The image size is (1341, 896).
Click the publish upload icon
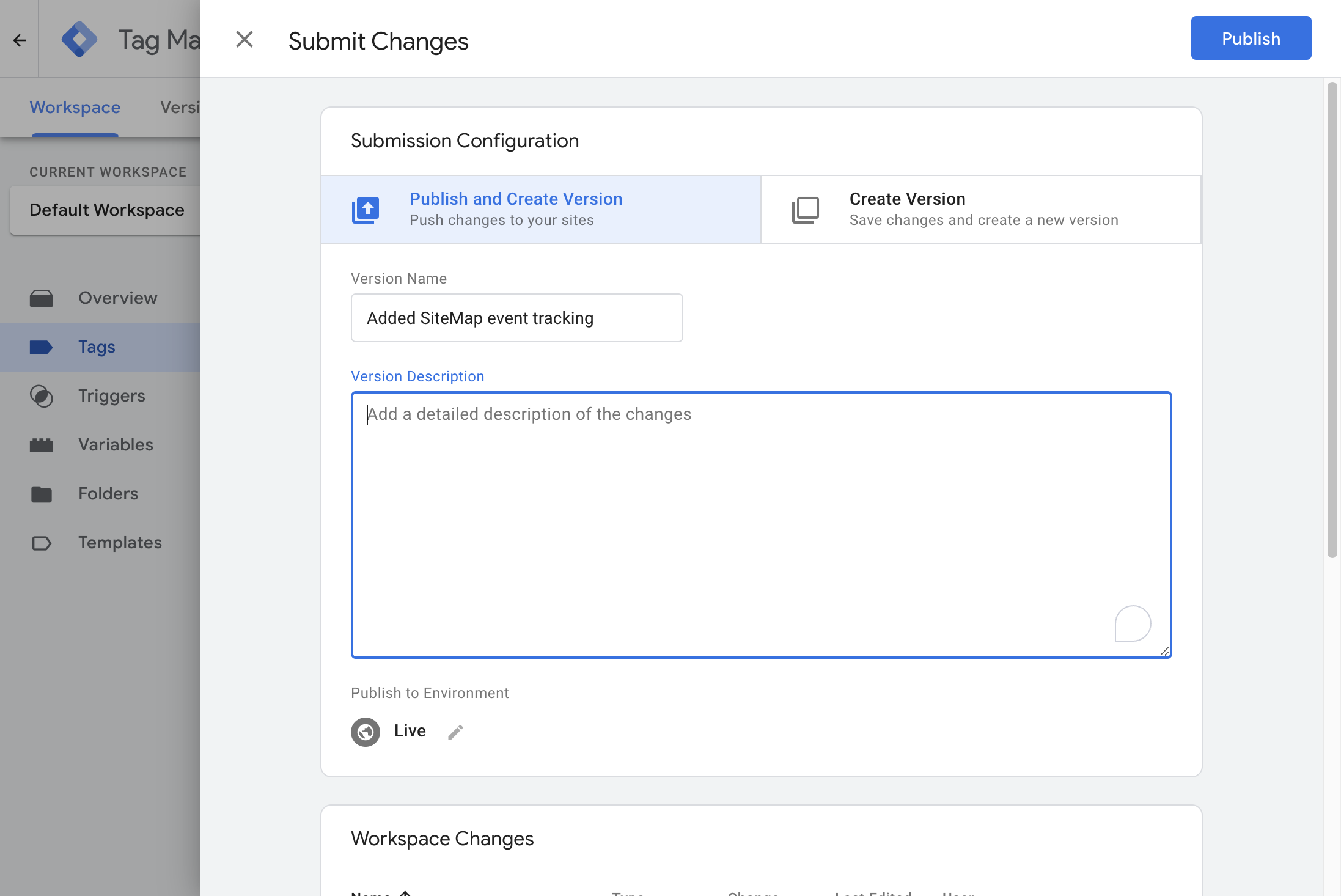(x=366, y=210)
